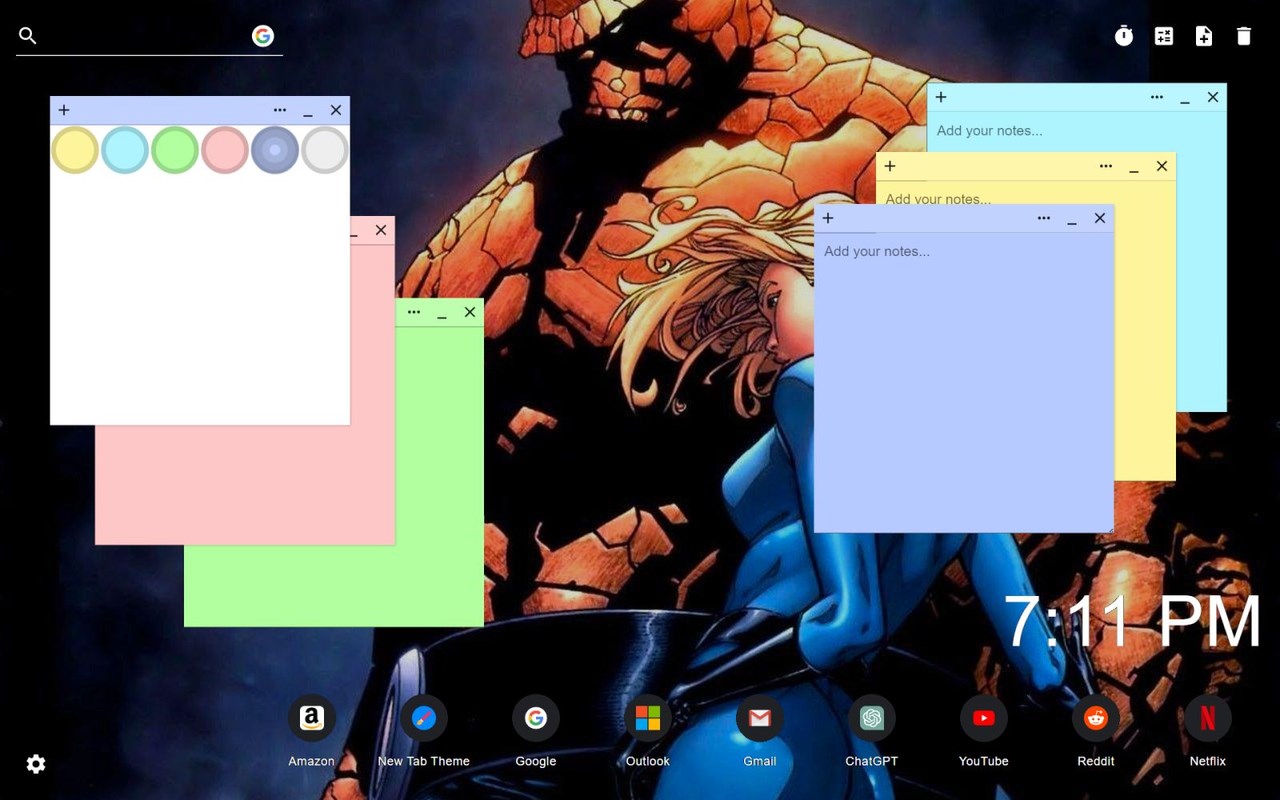Select the light blue color swatch
Viewport: 1280px width, 800px height.
coord(125,150)
